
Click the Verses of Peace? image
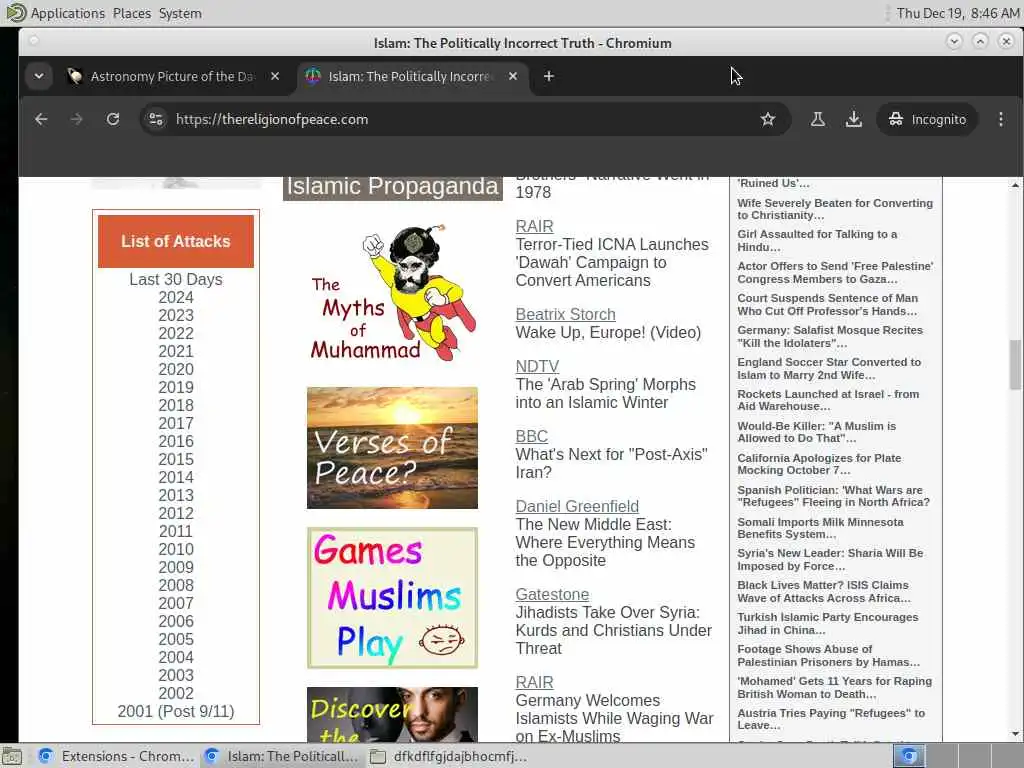tap(392, 448)
